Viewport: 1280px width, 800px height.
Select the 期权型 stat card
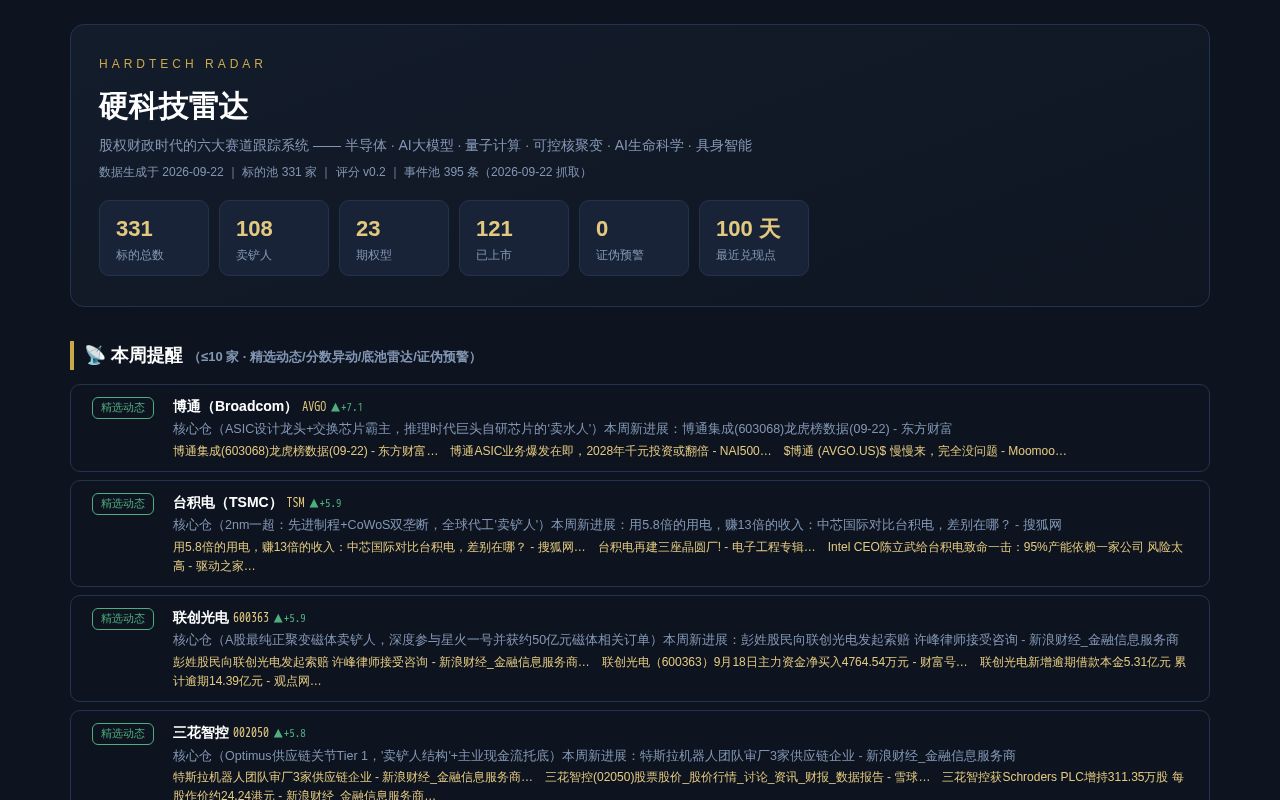point(394,238)
